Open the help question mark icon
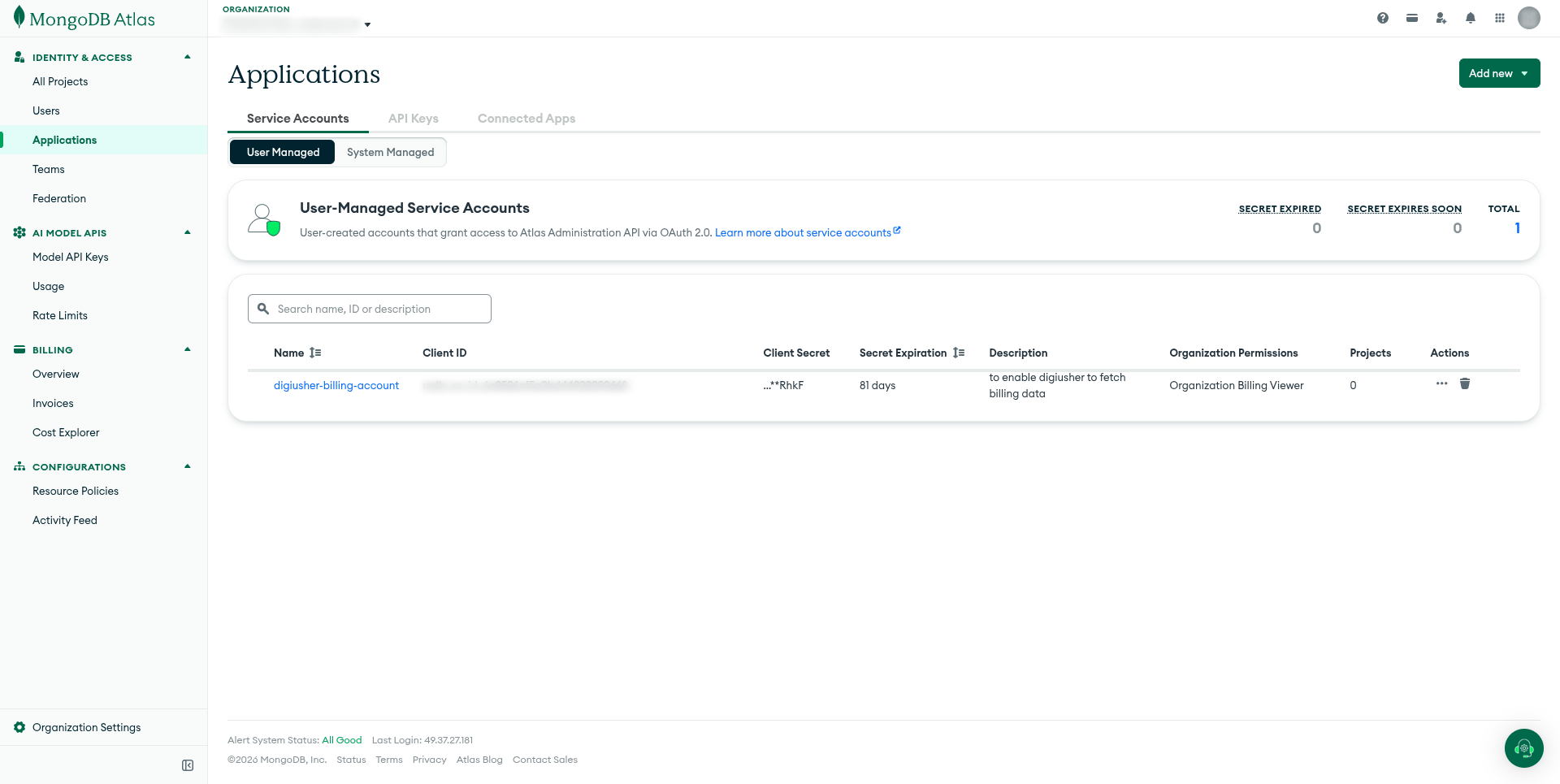The height and width of the screenshot is (784, 1560). (1383, 18)
